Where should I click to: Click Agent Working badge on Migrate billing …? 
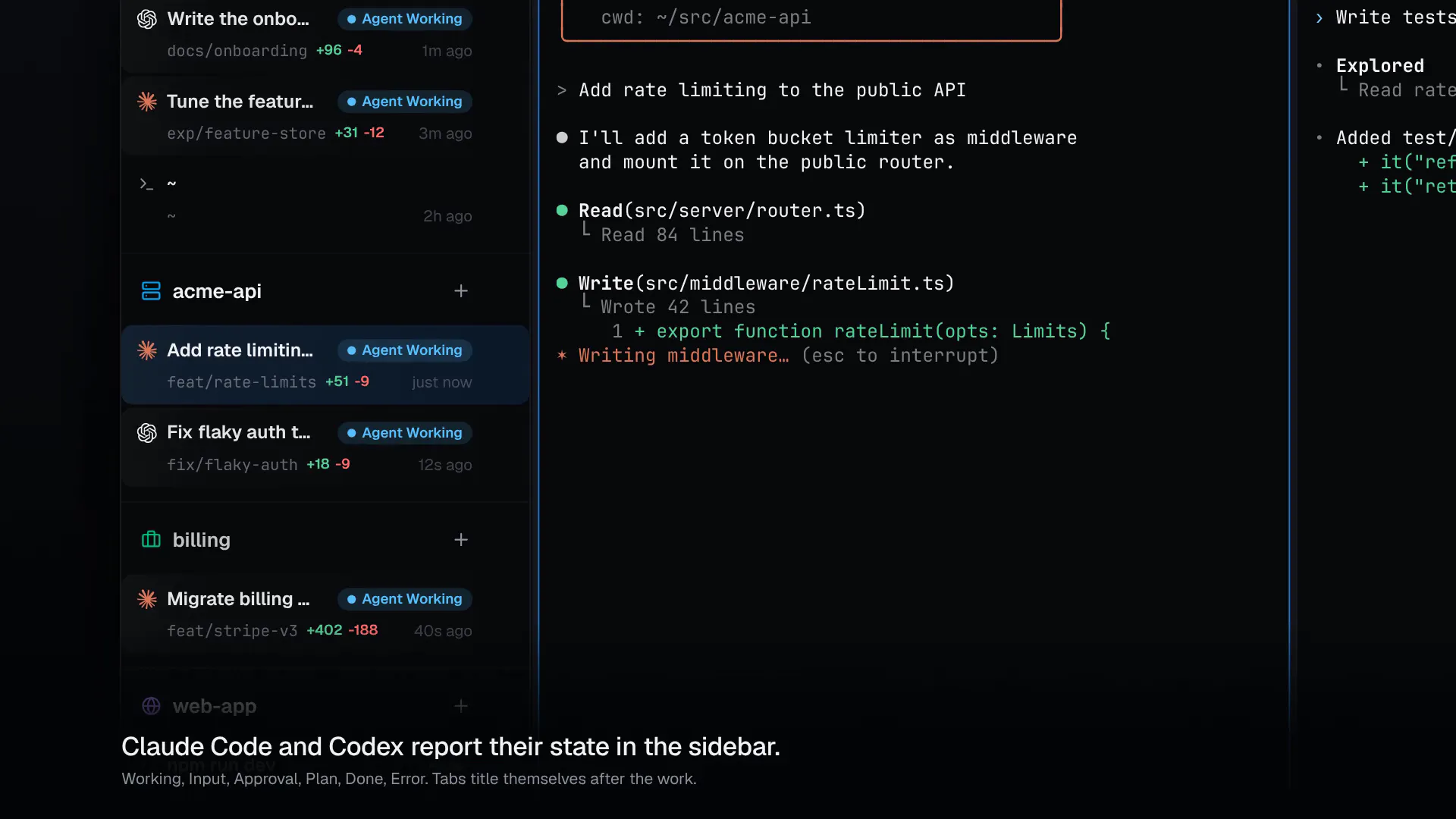[x=404, y=599]
